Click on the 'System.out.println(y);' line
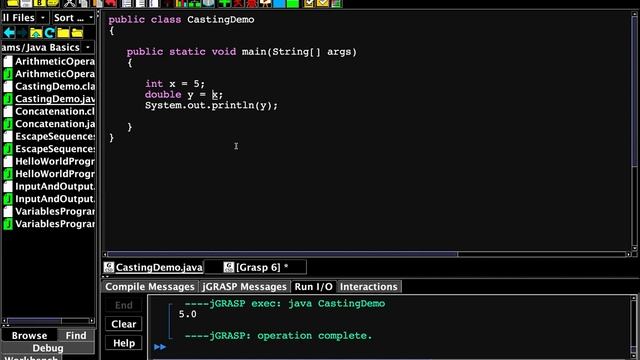Image resolution: width=640 pixels, height=360 pixels. click(x=211, y=105)
